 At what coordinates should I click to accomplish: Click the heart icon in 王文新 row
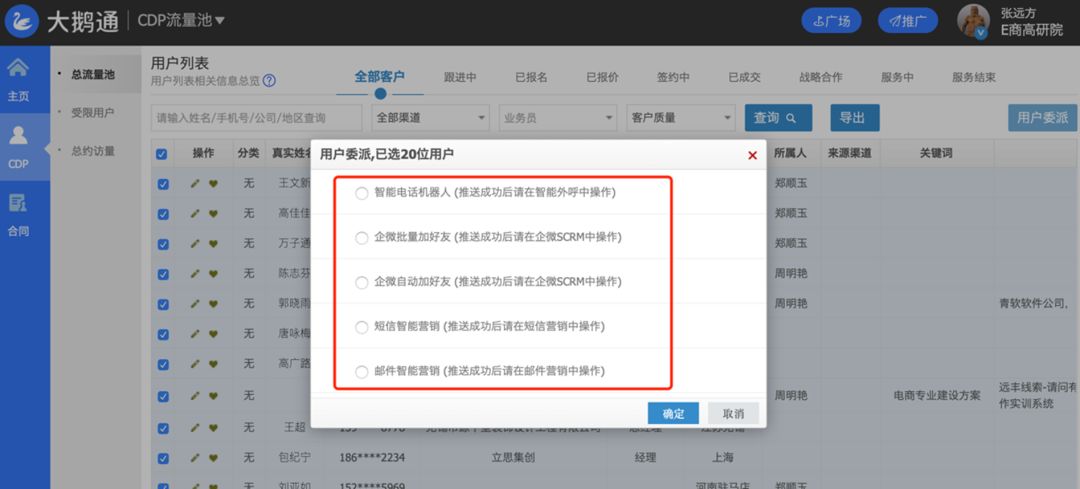tap(213, 184)
